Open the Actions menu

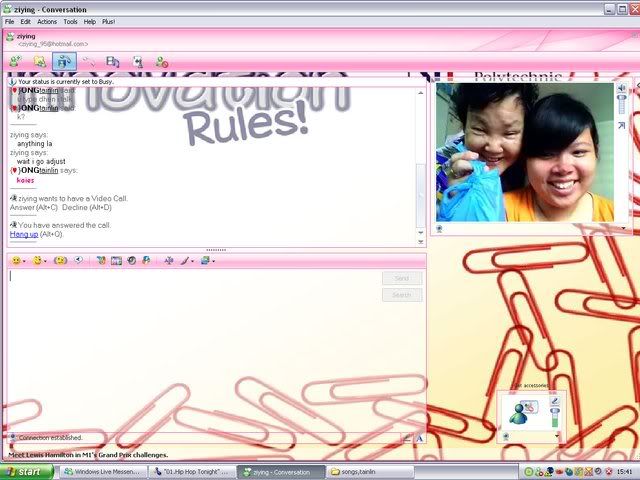47,22
